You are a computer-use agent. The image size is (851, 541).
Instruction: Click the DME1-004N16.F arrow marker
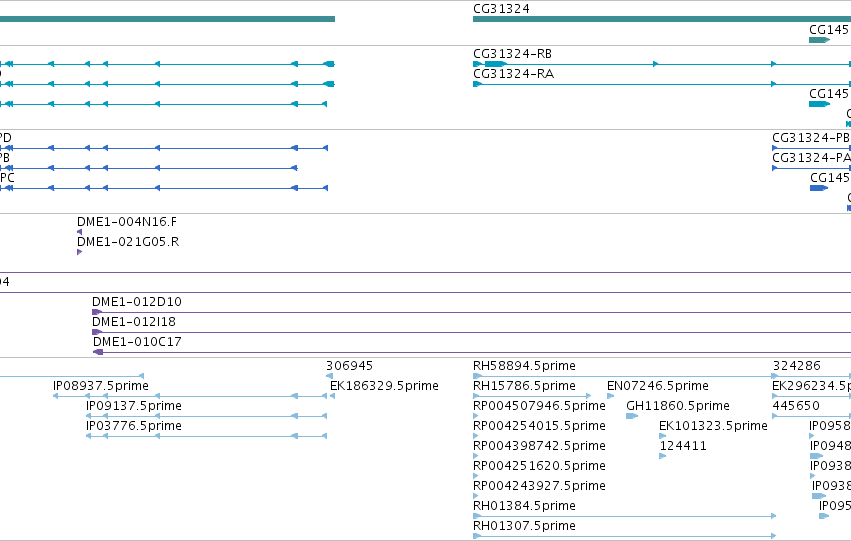80,232
